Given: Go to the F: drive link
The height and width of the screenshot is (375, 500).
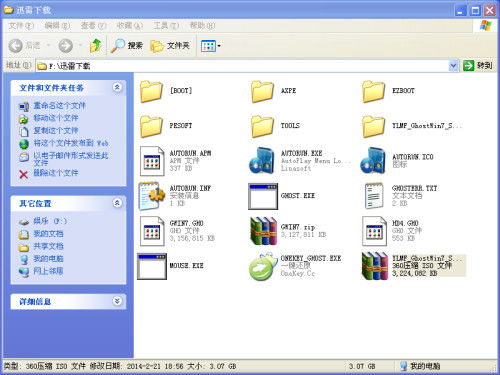Looking at the screenshot, I should [50, 221].
